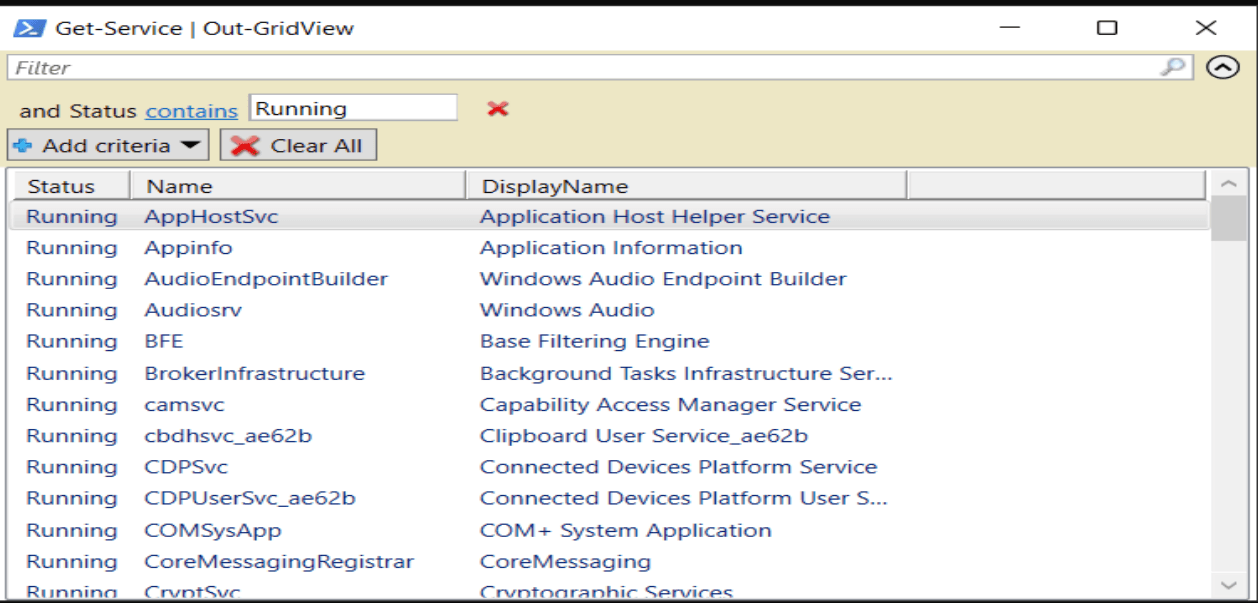The width and height of the screenshot is (1258, 603).
Task: Maximize the Out-GridView window
Action: click(x=1107, y=28)
